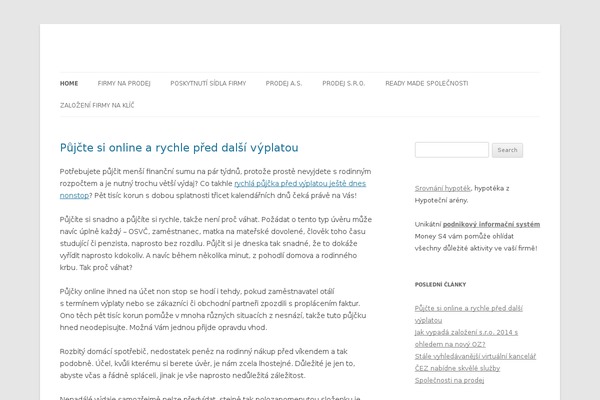Open ČEZ nabídne skvělé služby link
Screen dimensions: 600x400
click(457, 368)
